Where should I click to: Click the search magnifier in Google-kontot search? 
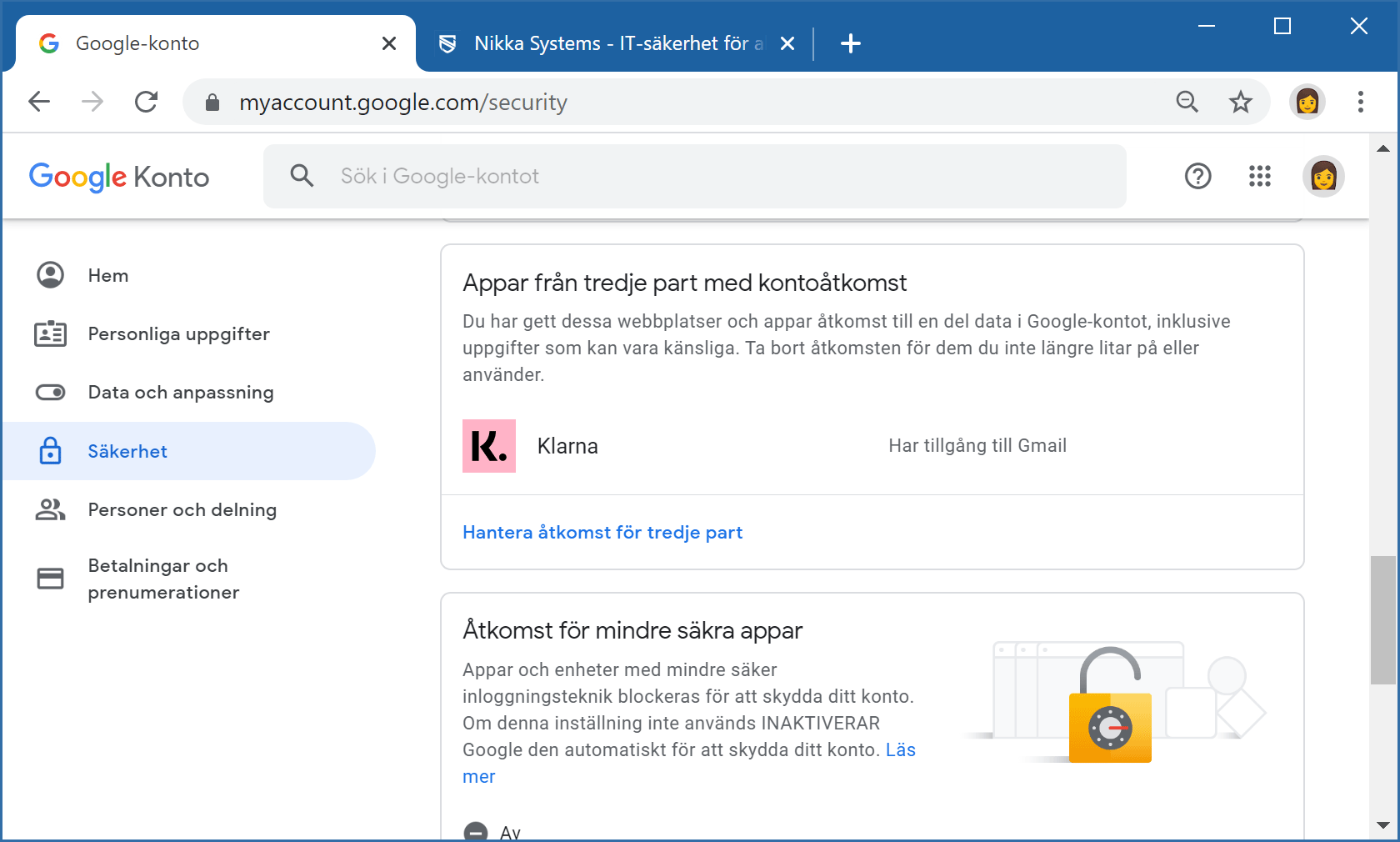[x=302, y=176]
